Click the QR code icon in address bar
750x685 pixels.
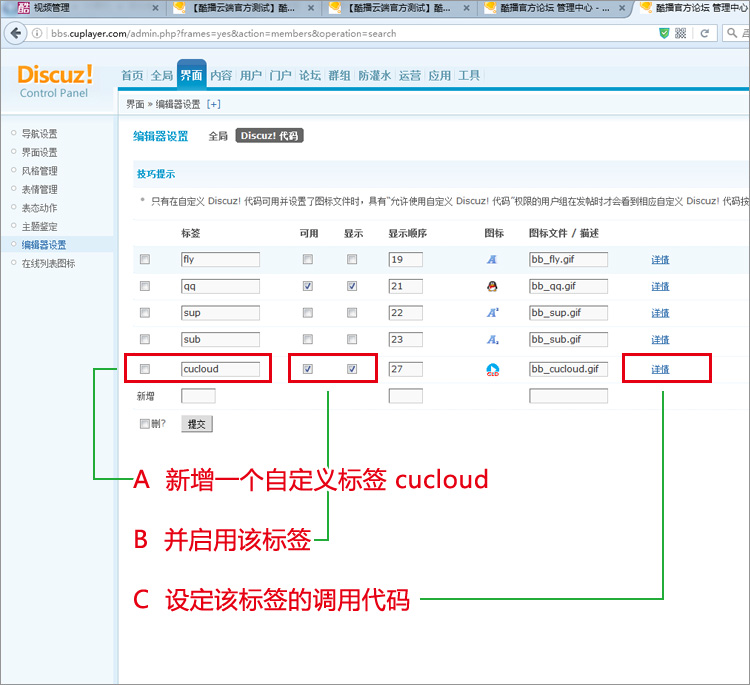681,33
